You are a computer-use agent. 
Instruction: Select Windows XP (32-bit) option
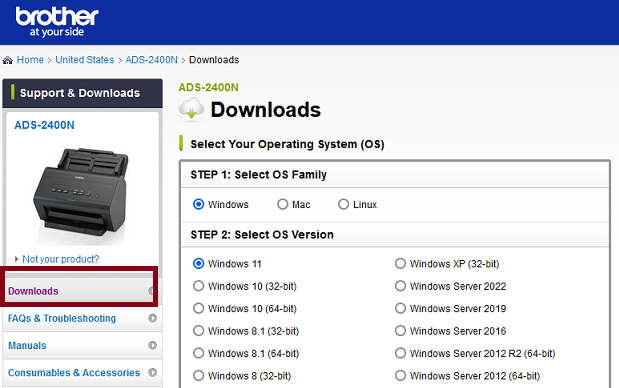click(400, 263)
